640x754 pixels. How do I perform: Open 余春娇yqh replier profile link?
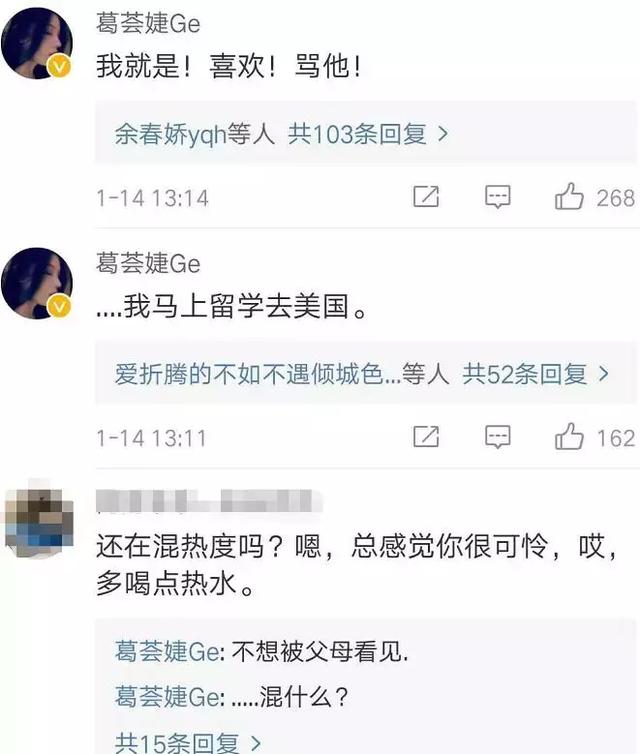click(x=170, y=134)
